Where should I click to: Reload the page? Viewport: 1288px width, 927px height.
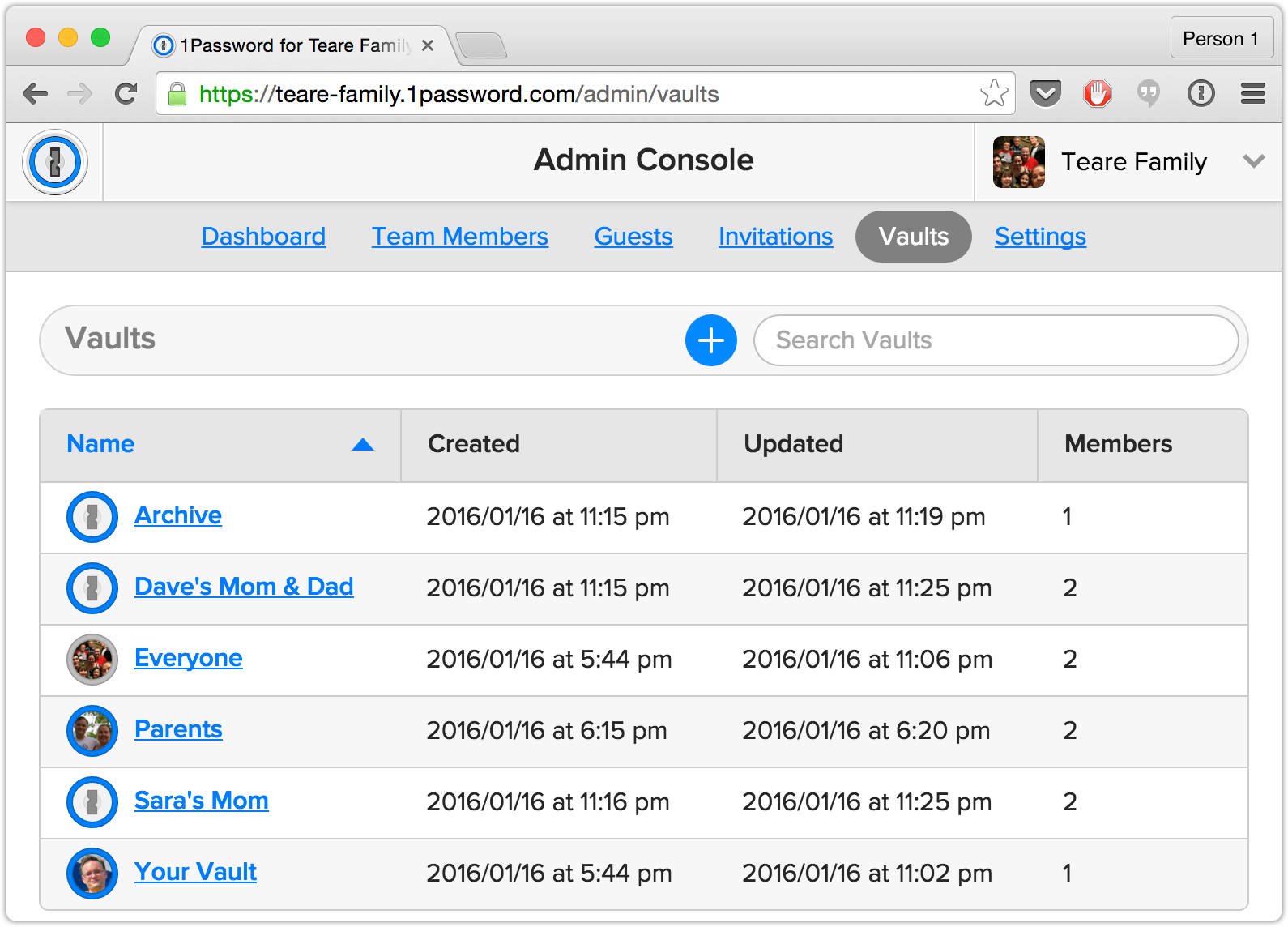[x=126, y=94]
